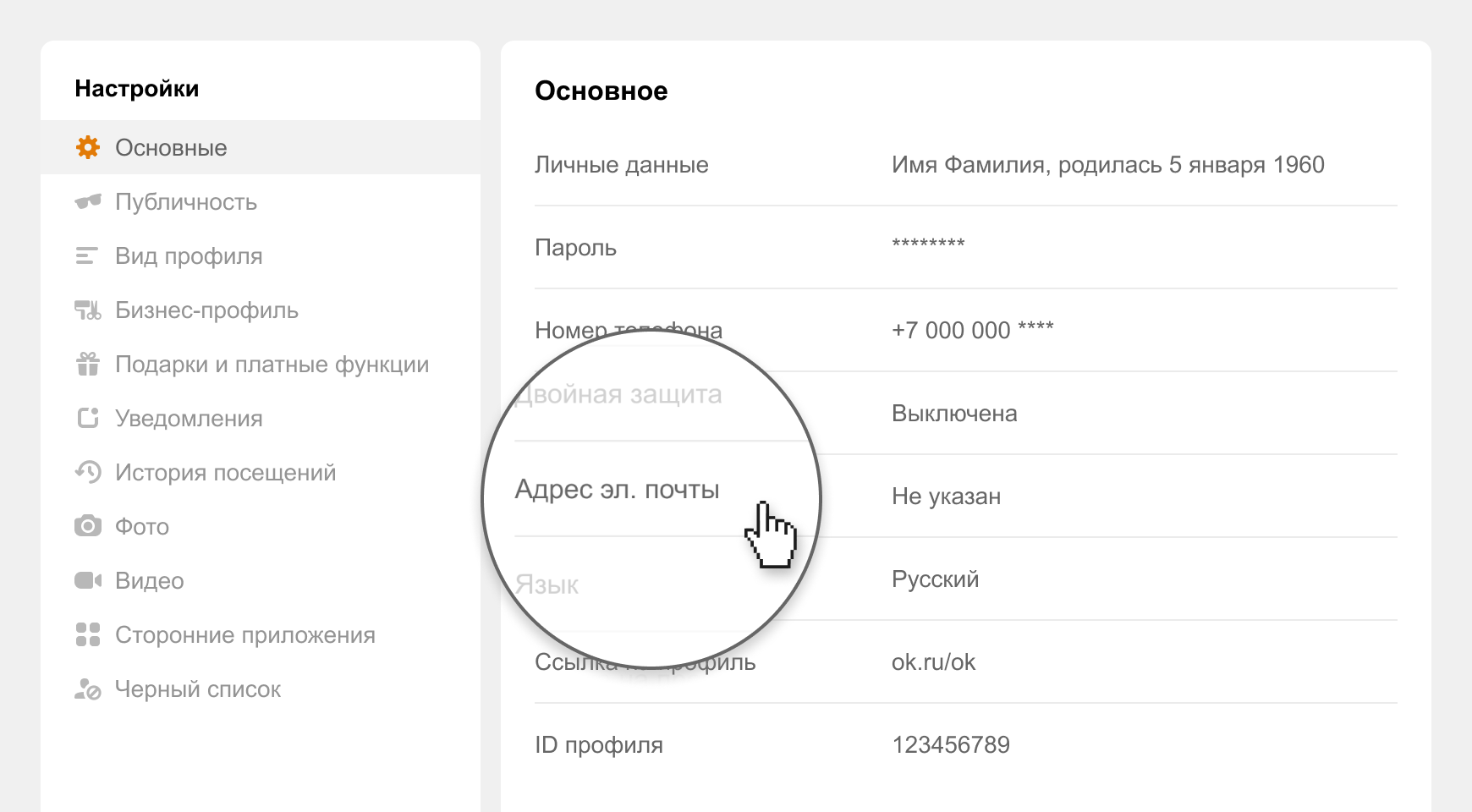Image resolution: width=1472 pixels, height=812 pixels.
Task: Open Сторонние приложения settings
Action: (x=261, y=634)
